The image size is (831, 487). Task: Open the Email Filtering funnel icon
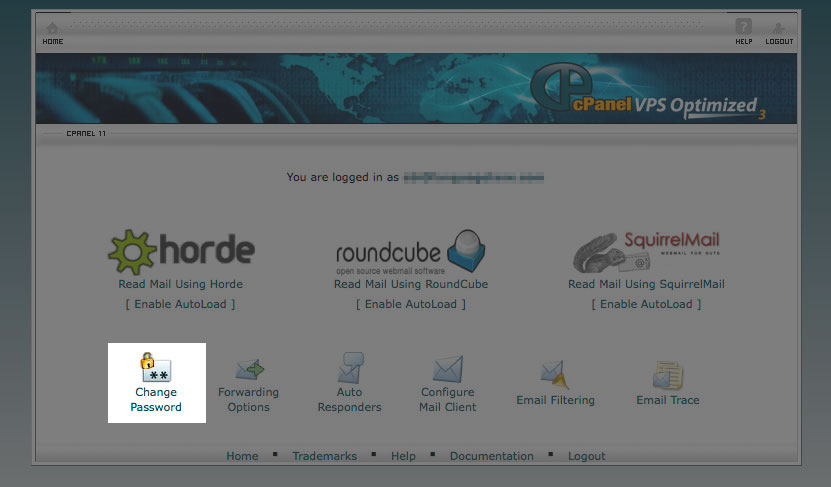click(555, 375)
